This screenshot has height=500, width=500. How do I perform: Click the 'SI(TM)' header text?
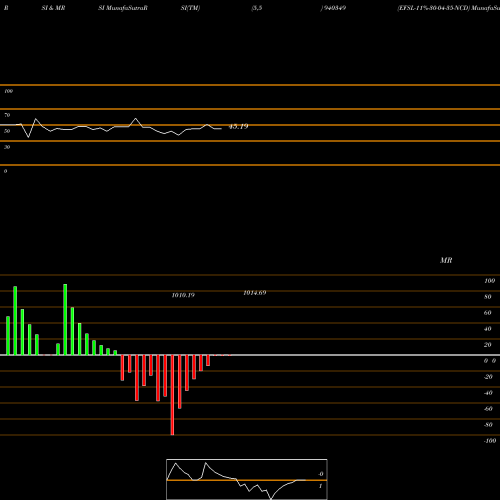(190, 8)
